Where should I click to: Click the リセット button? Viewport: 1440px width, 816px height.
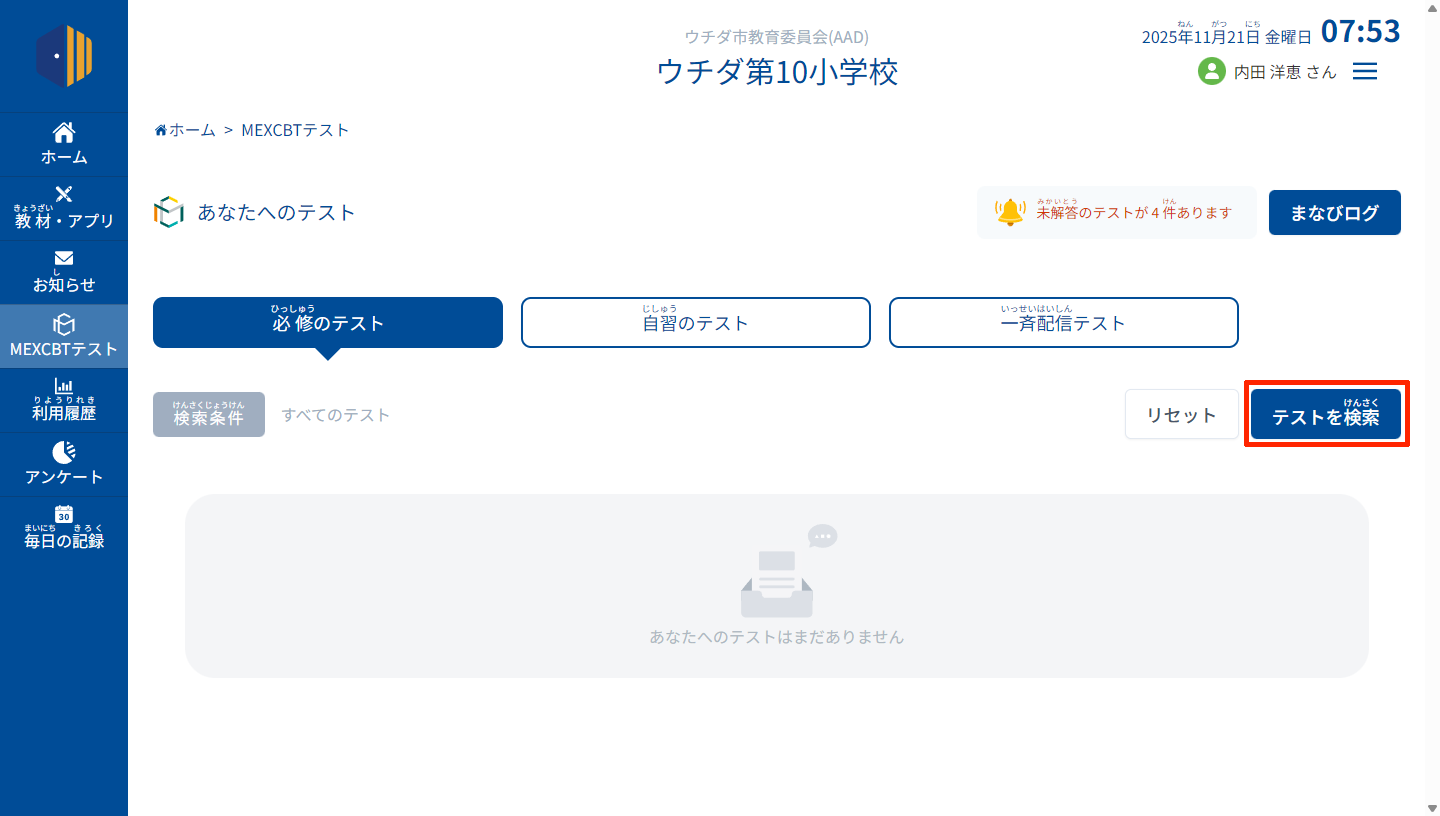1181,415
